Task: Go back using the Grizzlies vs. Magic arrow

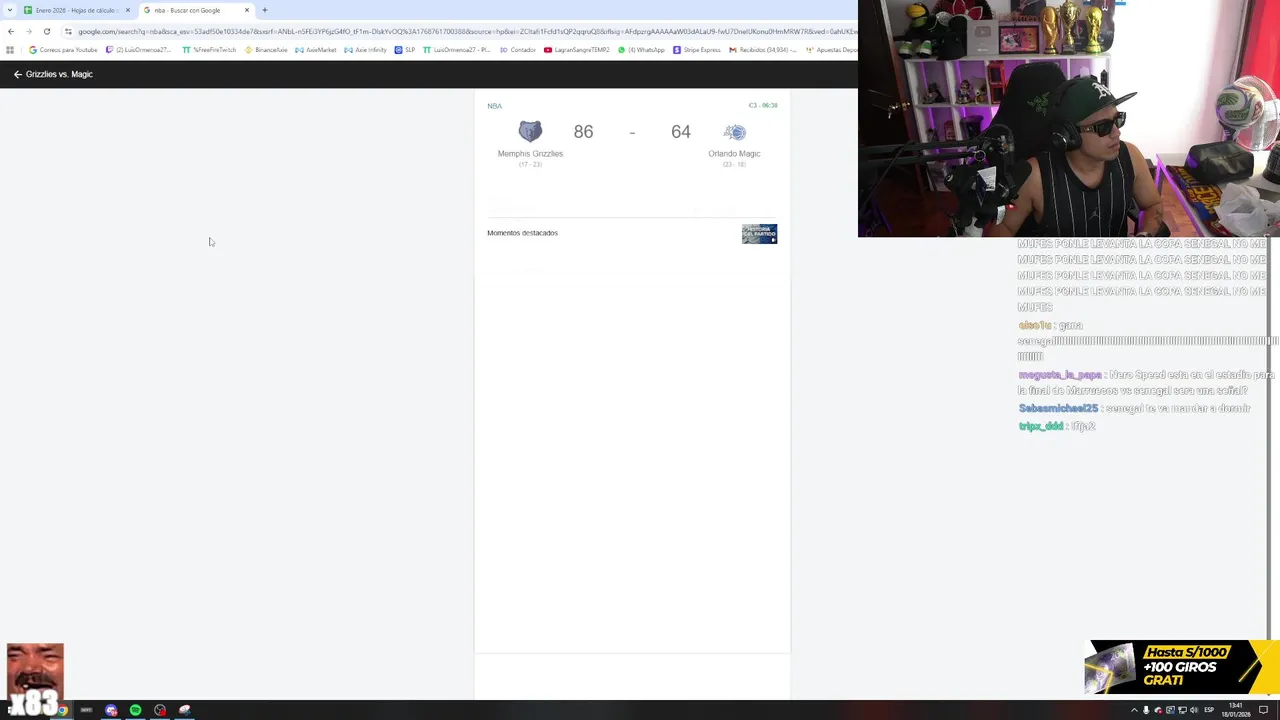Action: coord(17,74)
